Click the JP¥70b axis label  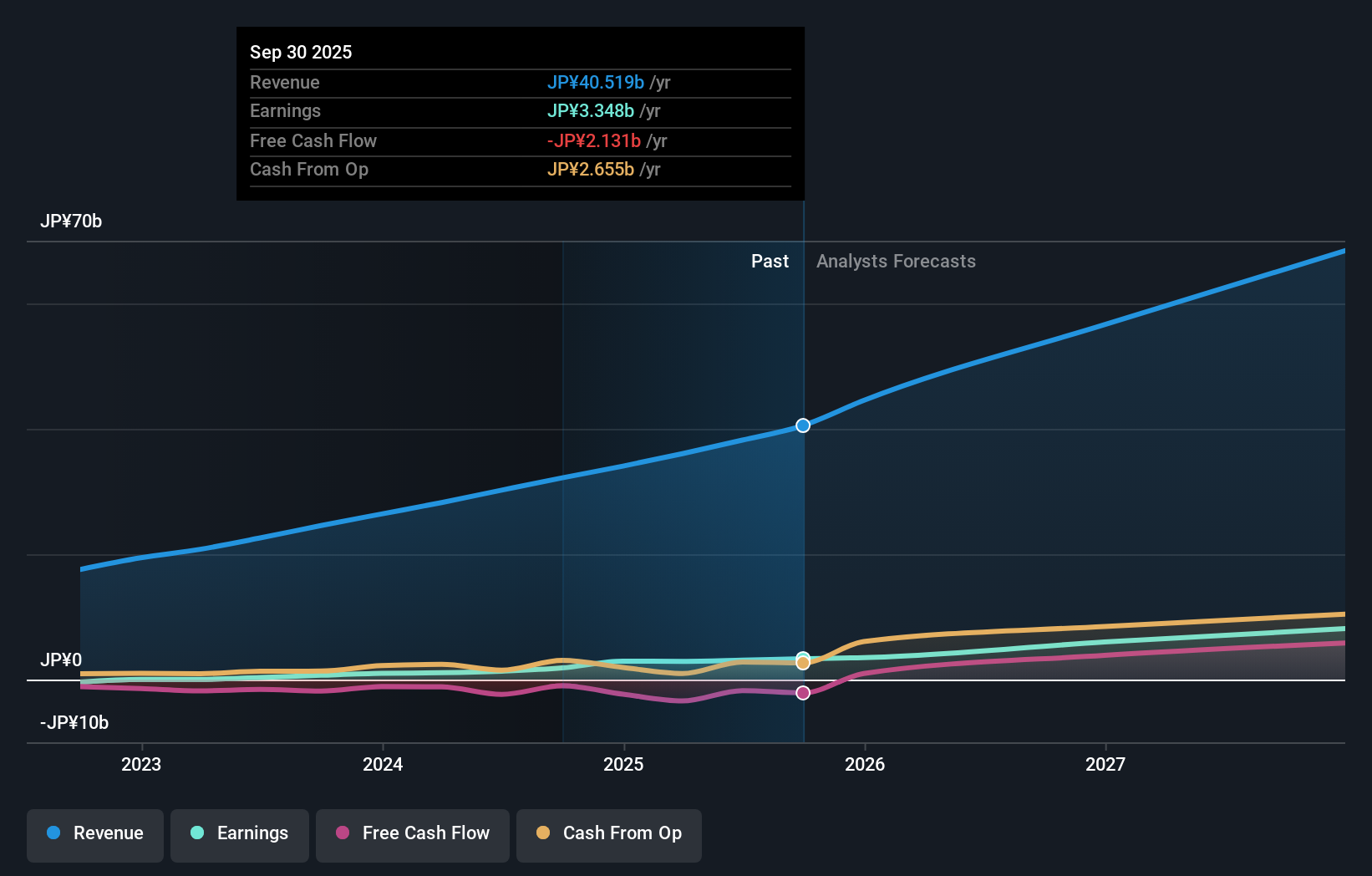pyautogui.click(x=71, y=221)
